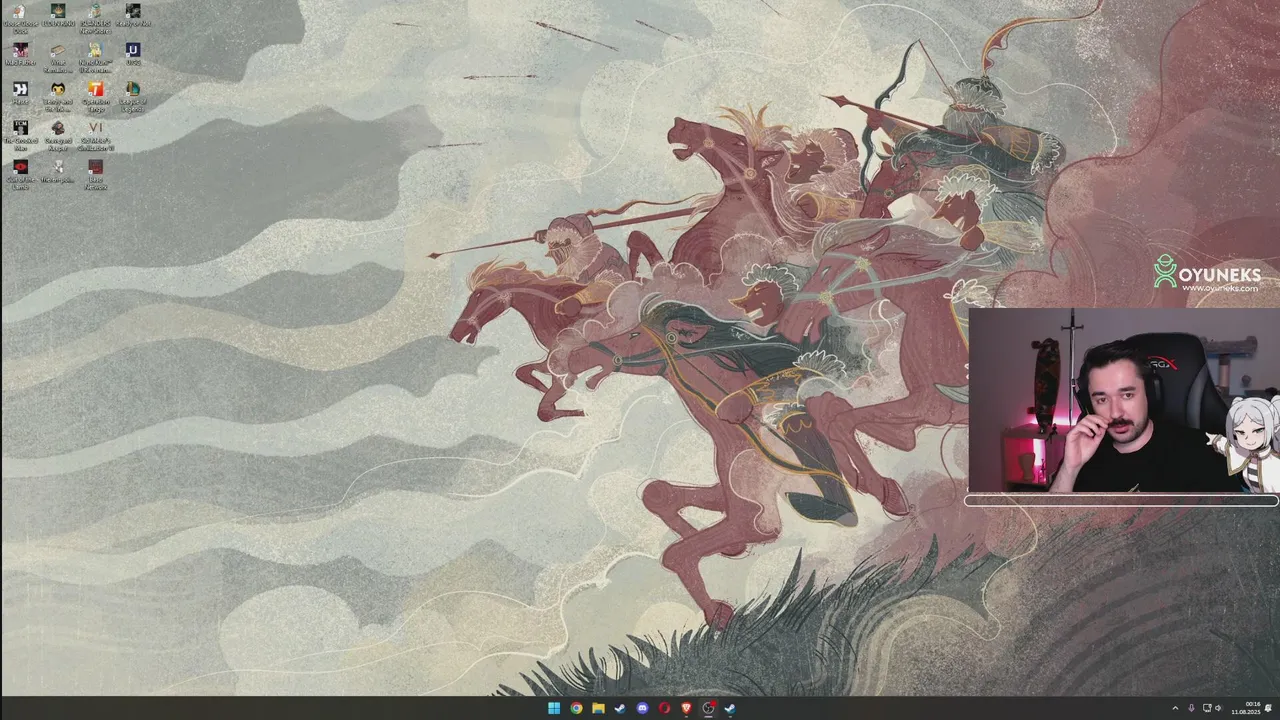Click the Steam icon beside File Explorer
The height and width of the screenshot is (720, 1280).
pos(620,708)
